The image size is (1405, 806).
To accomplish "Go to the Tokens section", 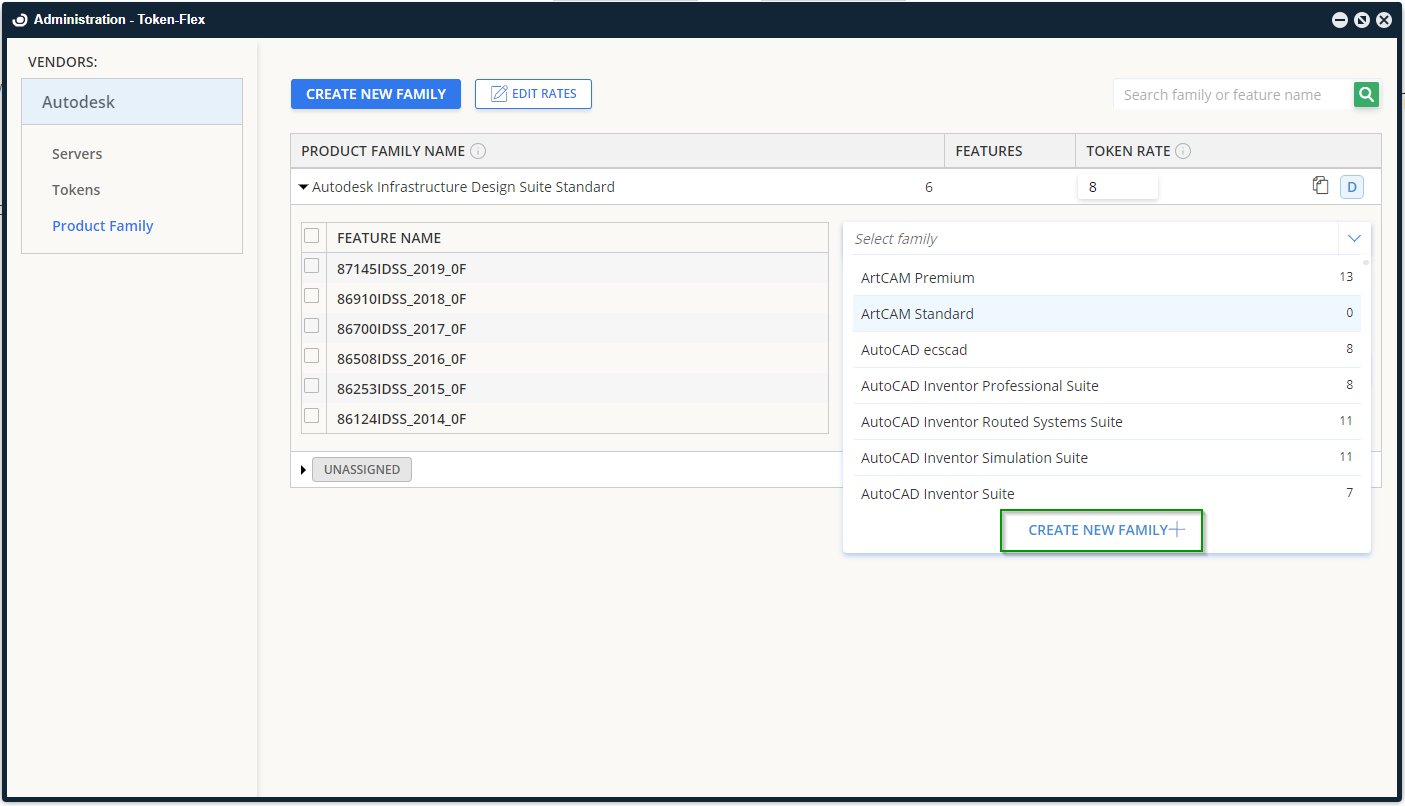I will [76, 190].
